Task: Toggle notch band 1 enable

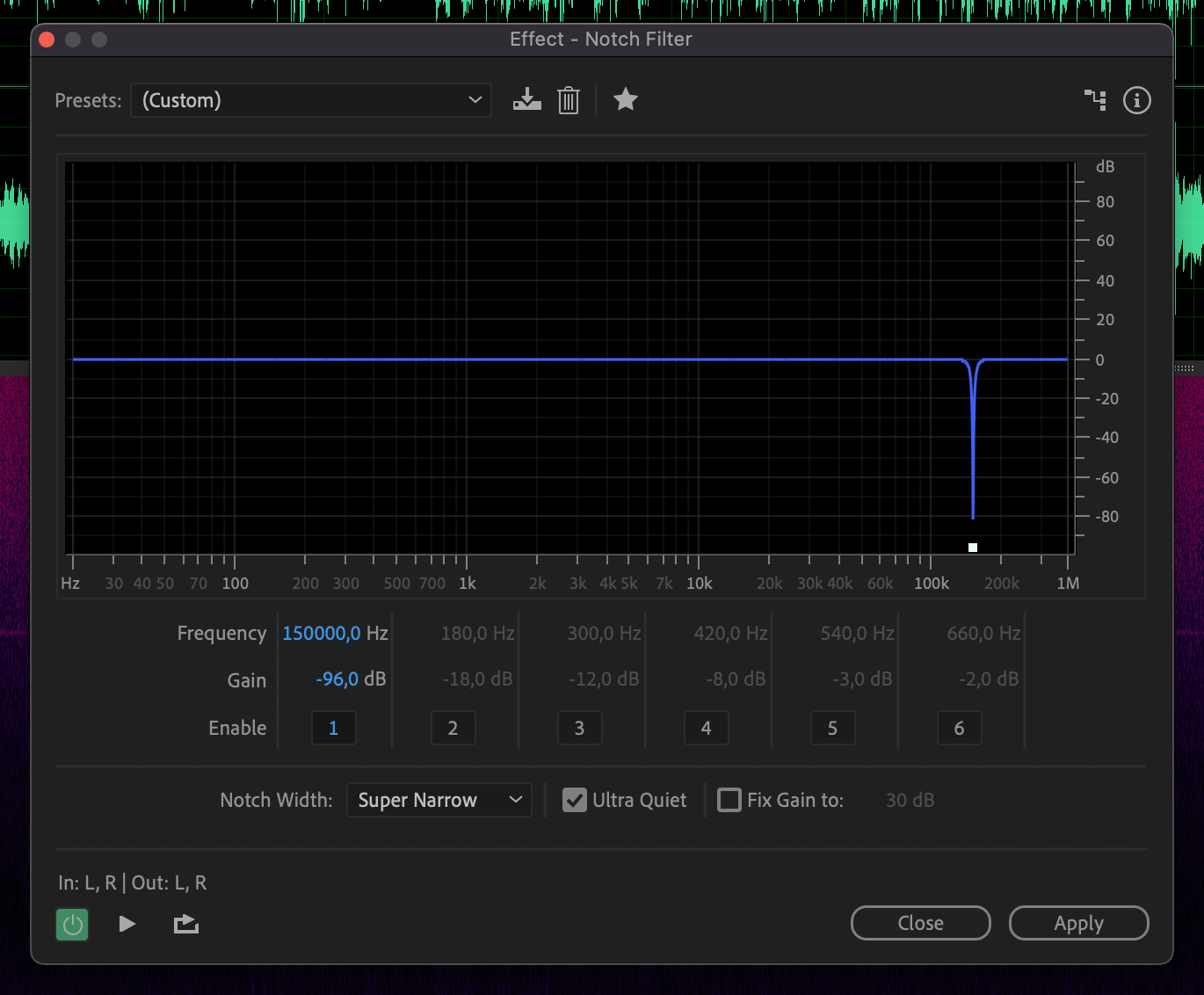Action: pyautogui.click(x=334, y=728)
